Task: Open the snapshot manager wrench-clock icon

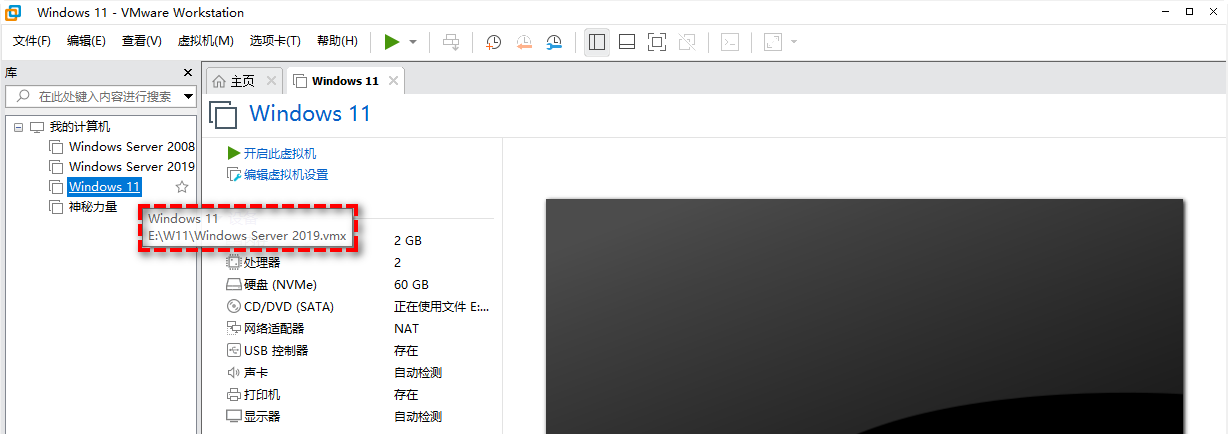Action: pos(554,42)
